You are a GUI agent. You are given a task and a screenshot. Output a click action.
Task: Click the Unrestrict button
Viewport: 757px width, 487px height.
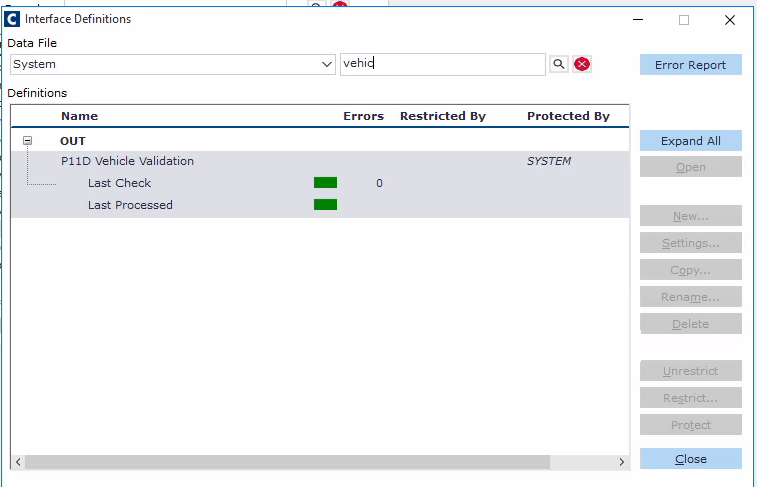tap(690, 371)
